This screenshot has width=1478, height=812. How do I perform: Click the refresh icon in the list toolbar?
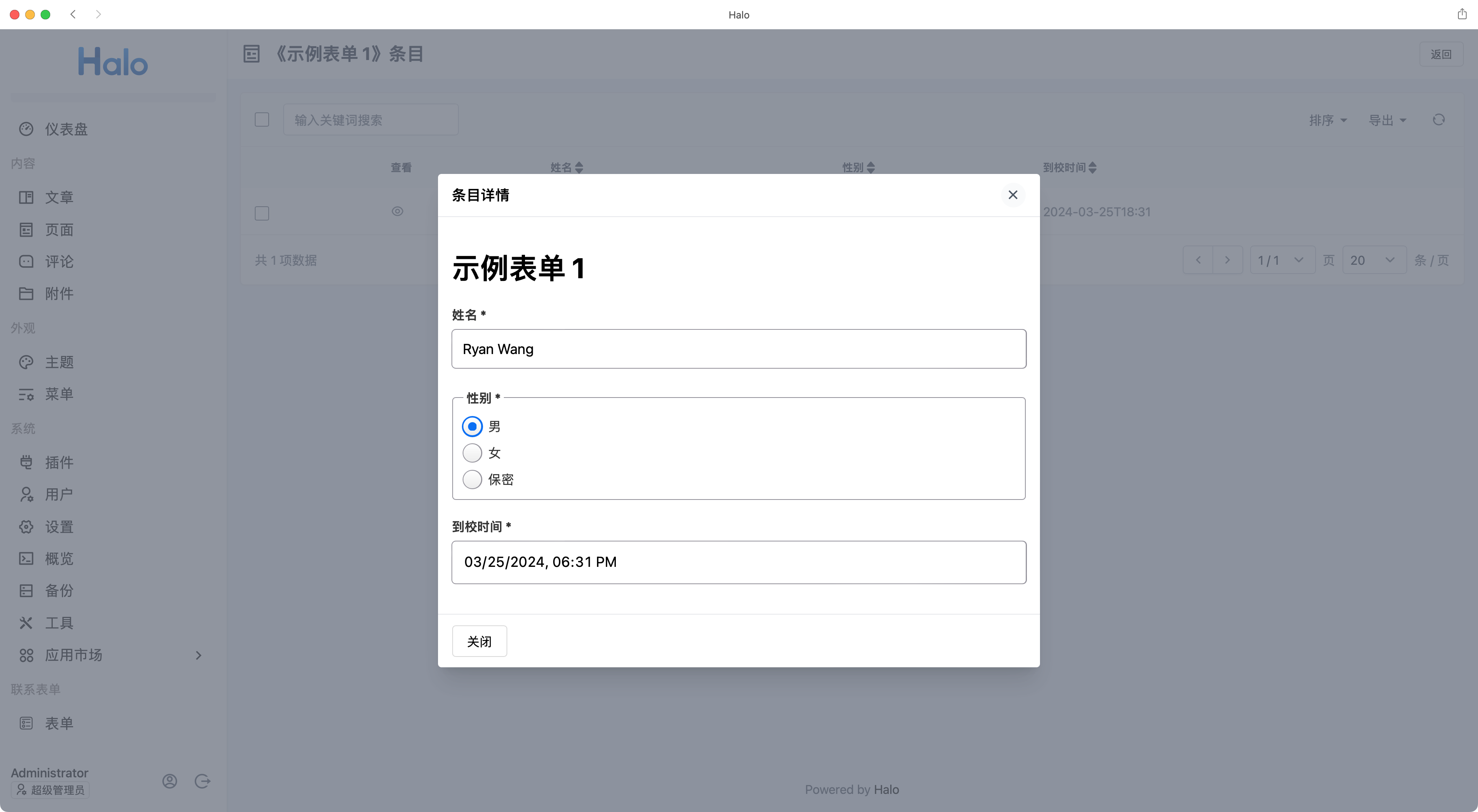tap(1438, 119)
